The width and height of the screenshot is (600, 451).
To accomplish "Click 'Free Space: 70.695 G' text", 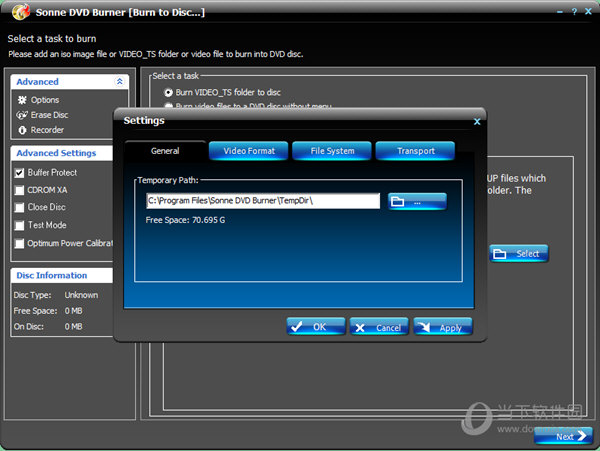I will coord(185,220).
